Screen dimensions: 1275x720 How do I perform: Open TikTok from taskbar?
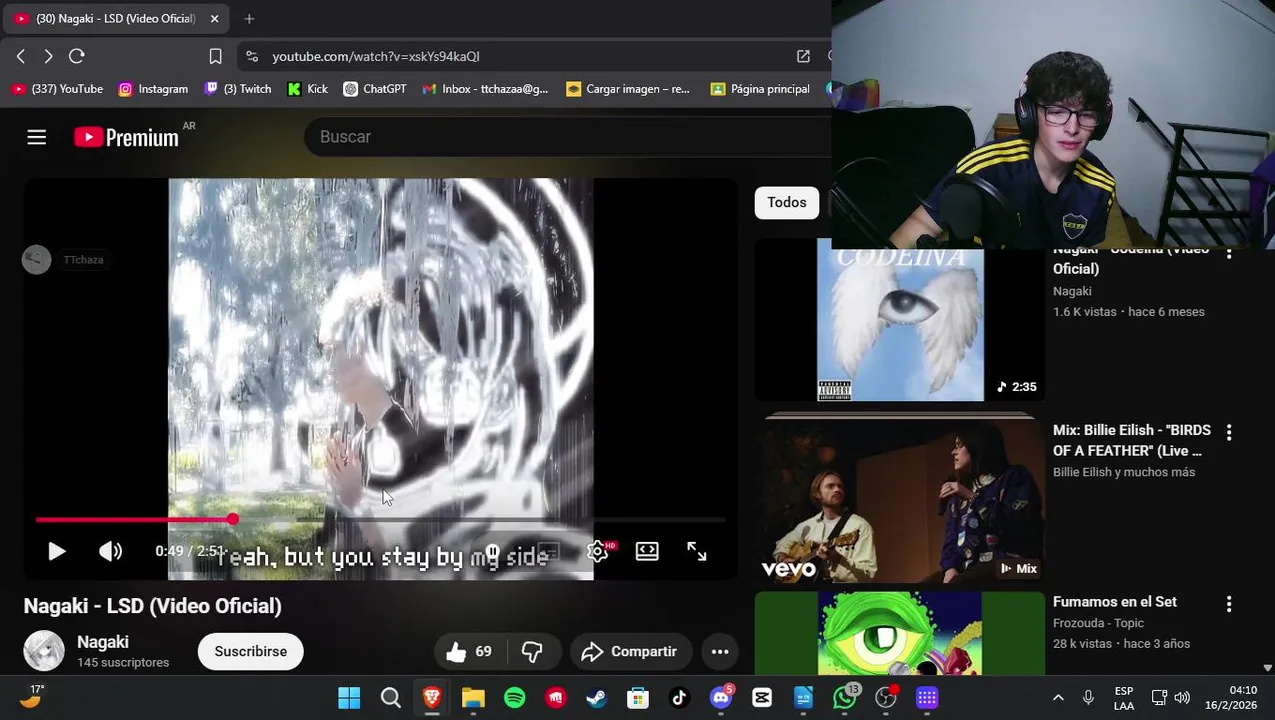pos(679,698)
